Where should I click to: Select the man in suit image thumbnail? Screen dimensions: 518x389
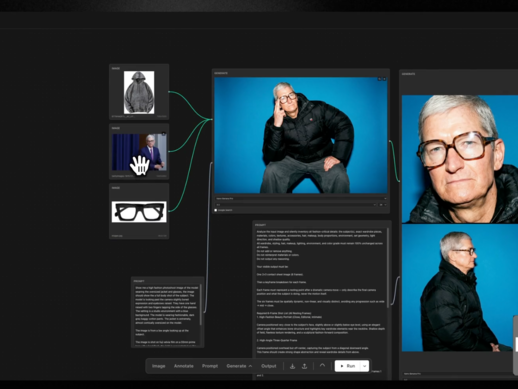[139, 152]
